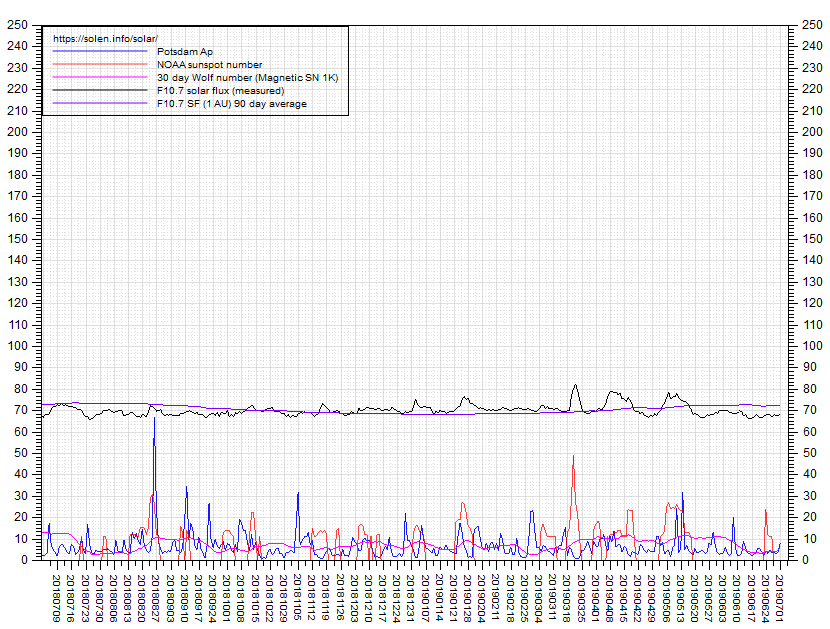Click the black F10.7 flux legend line
The width and height of the screenshot is (830, 629).
pyautogui.click(x=100, y=91)
